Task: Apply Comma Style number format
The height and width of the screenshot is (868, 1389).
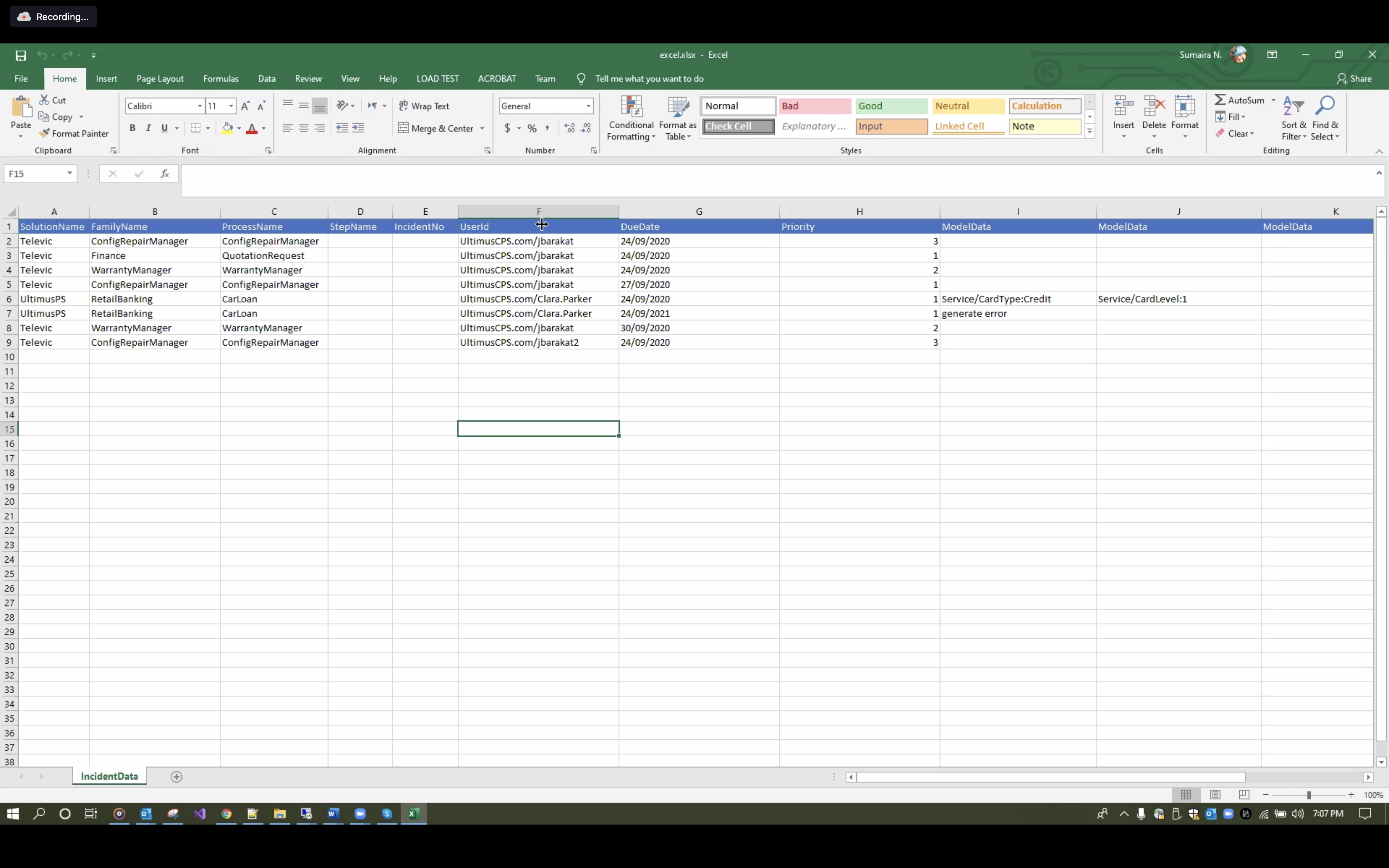Action: pos(548,128)
